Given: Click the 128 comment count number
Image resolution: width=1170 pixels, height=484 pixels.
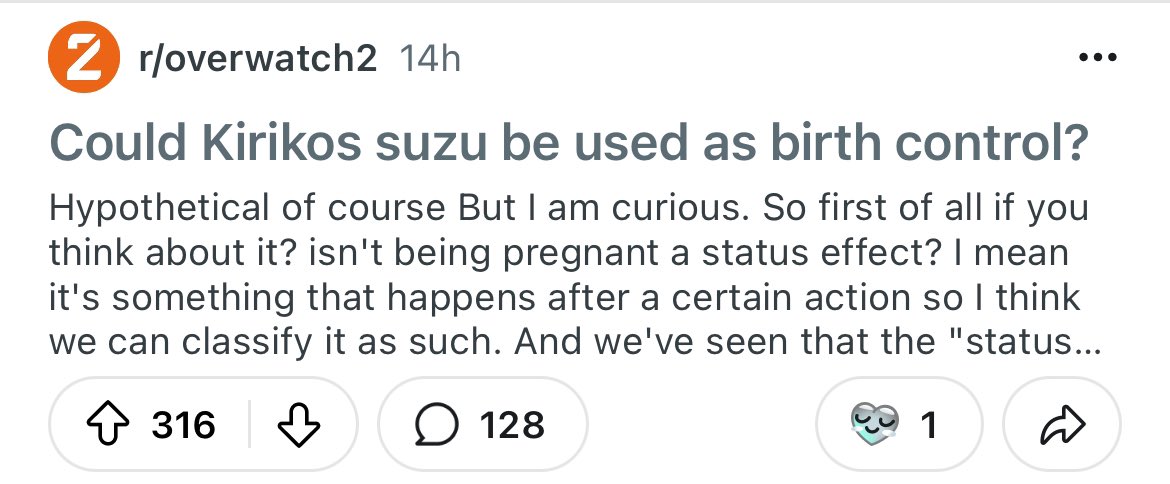Looking at the screenshot, I should tap(511, 425).
